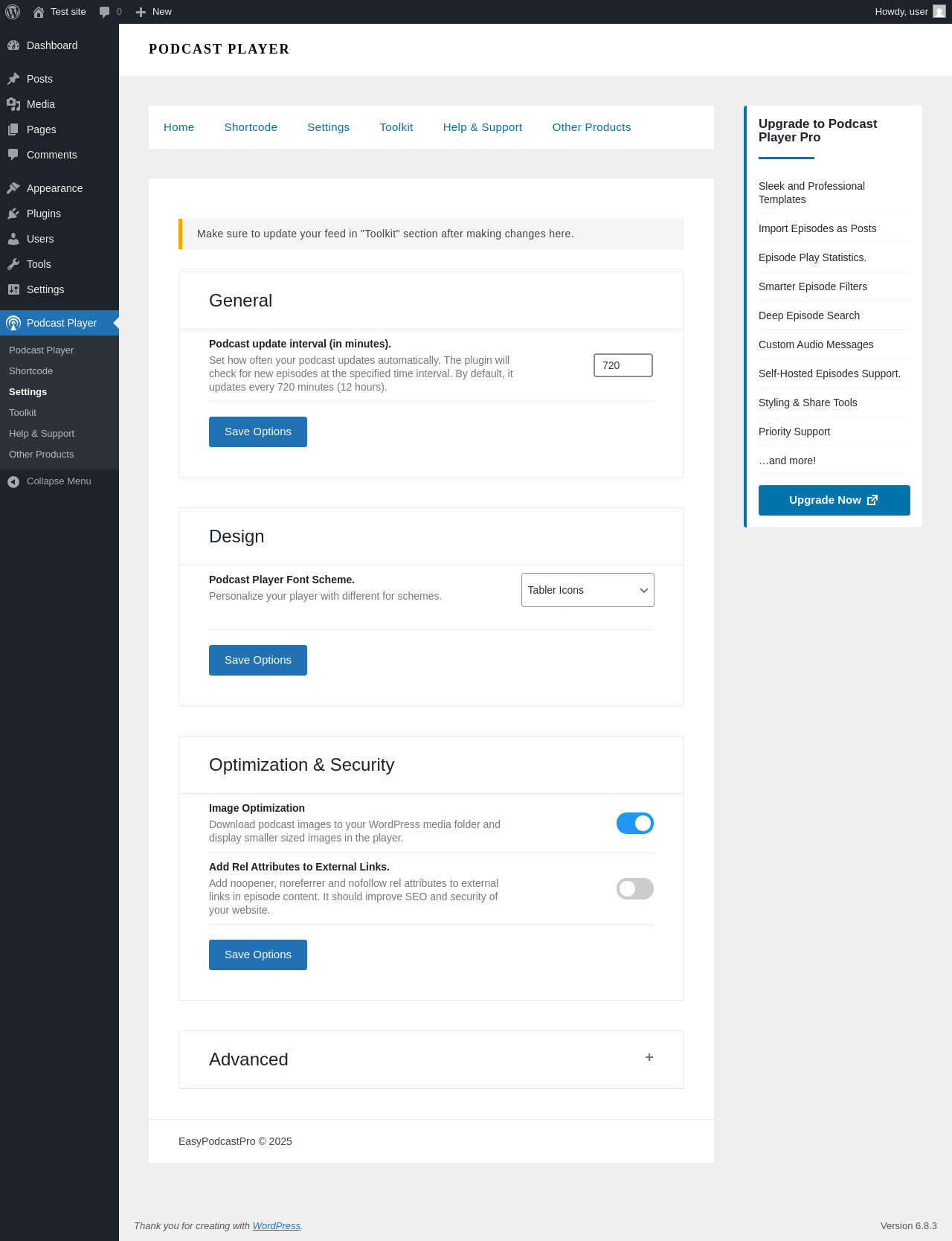Click the Upgrade Now button
This screenshot has width=952, height=1241.
(x=834, y=500)
